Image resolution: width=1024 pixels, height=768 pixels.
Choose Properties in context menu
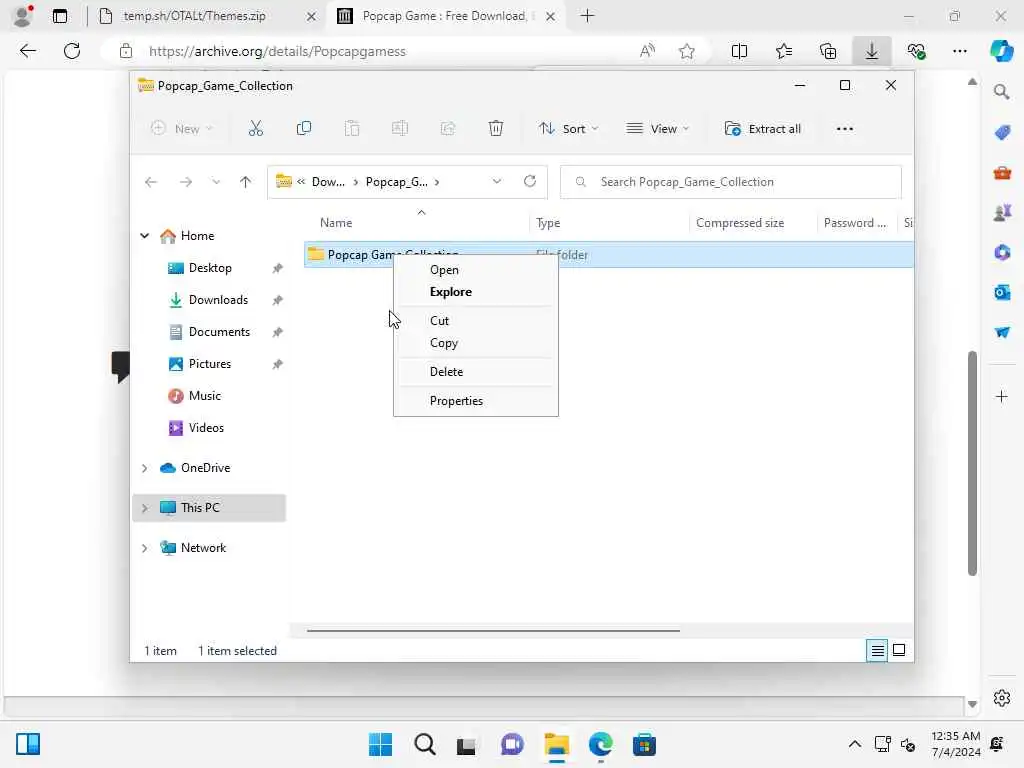tap(475, 401)
